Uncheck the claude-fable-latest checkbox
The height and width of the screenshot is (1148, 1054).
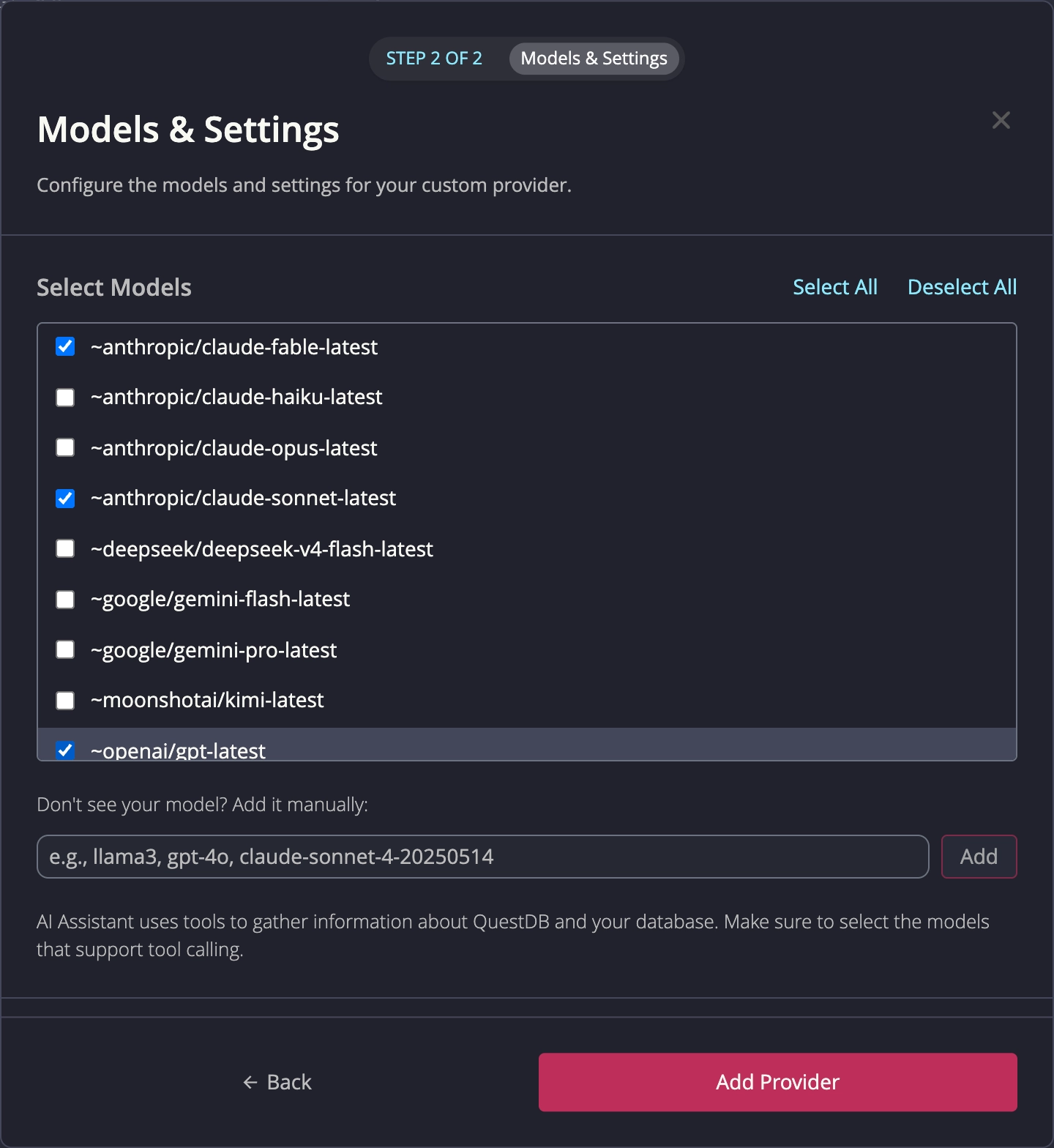pyautogui.click(x=65, y=346)
